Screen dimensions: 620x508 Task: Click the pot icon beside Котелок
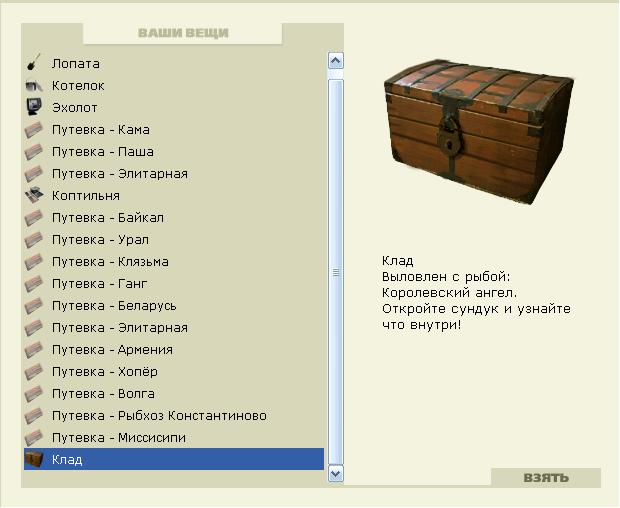(x=34, y=85)
